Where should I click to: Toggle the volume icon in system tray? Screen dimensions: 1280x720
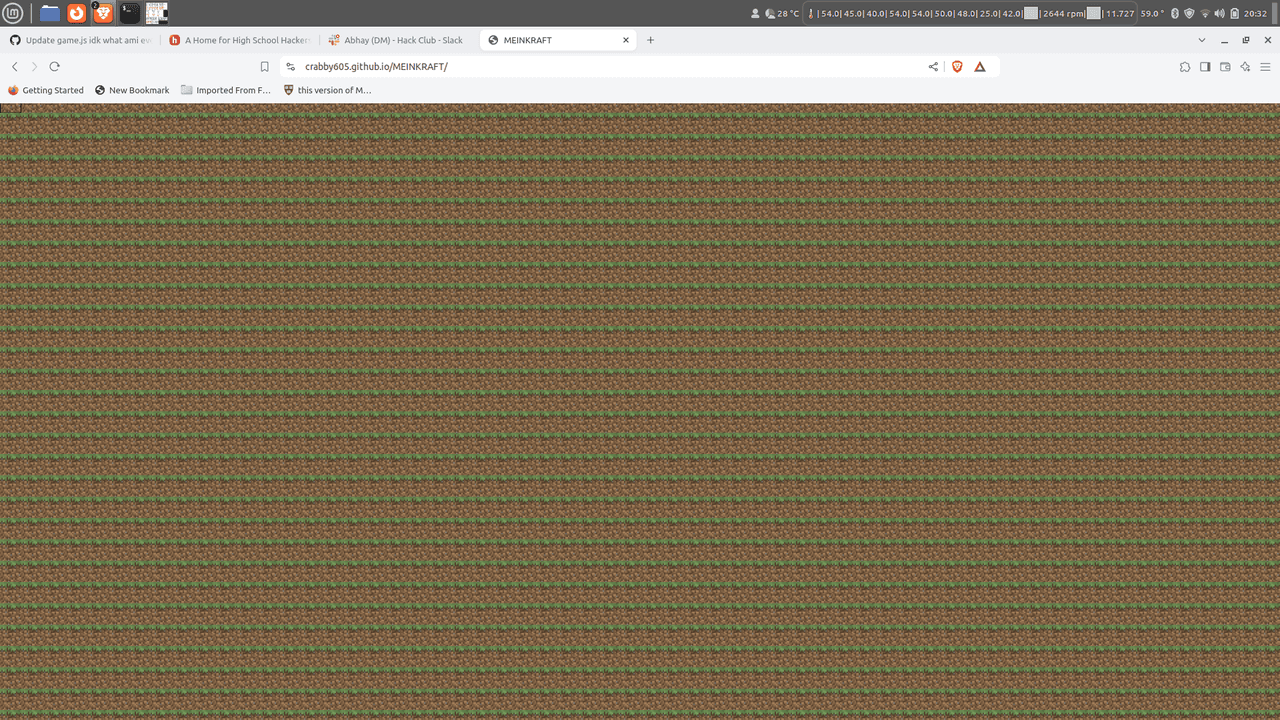1219,13
